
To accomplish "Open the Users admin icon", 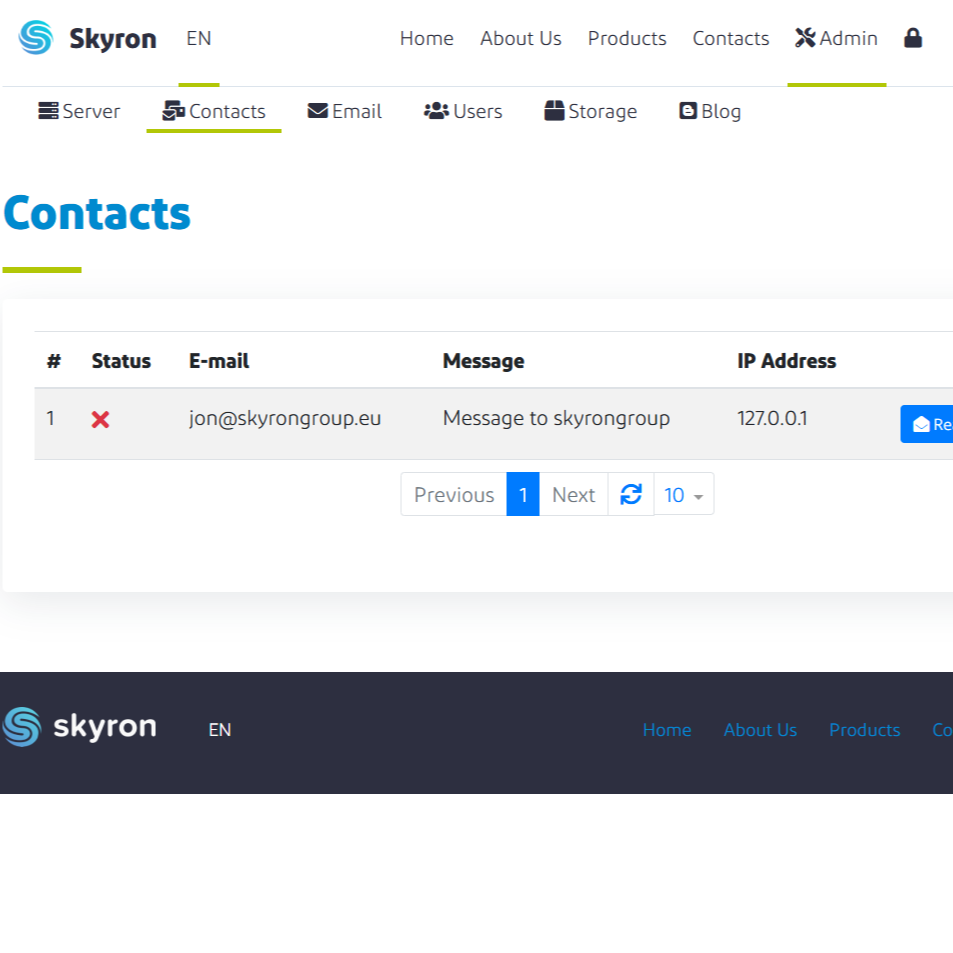I will click(x=436, y=111).
